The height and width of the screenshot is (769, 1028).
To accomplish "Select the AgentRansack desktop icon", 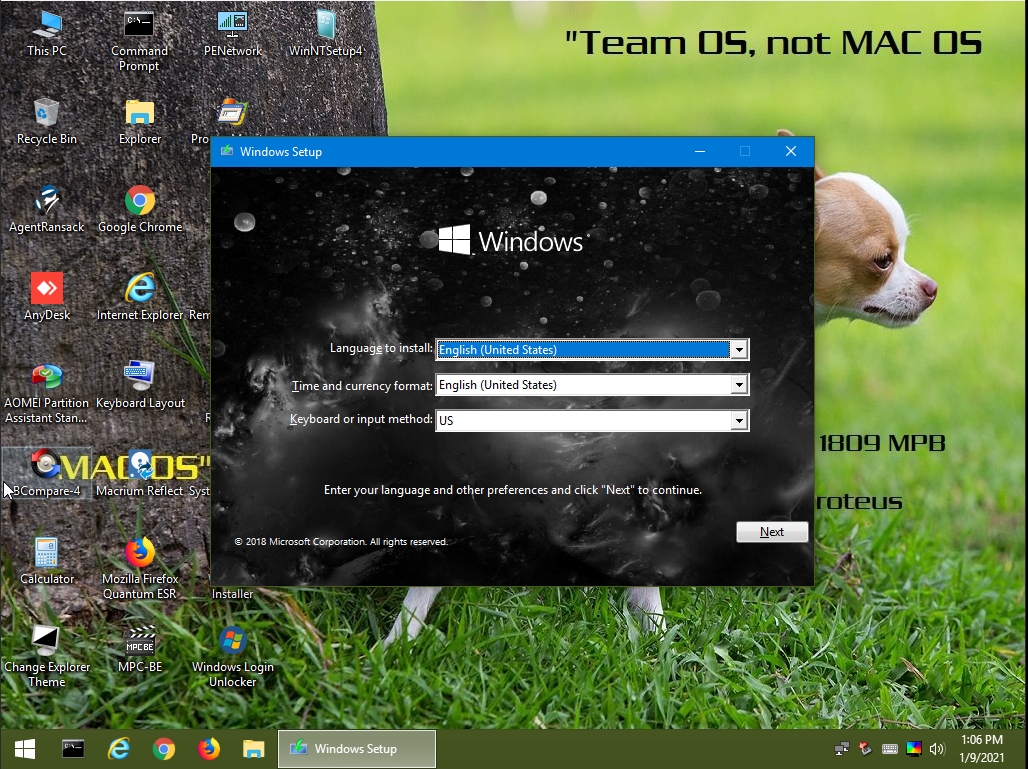I will [47, 210].
